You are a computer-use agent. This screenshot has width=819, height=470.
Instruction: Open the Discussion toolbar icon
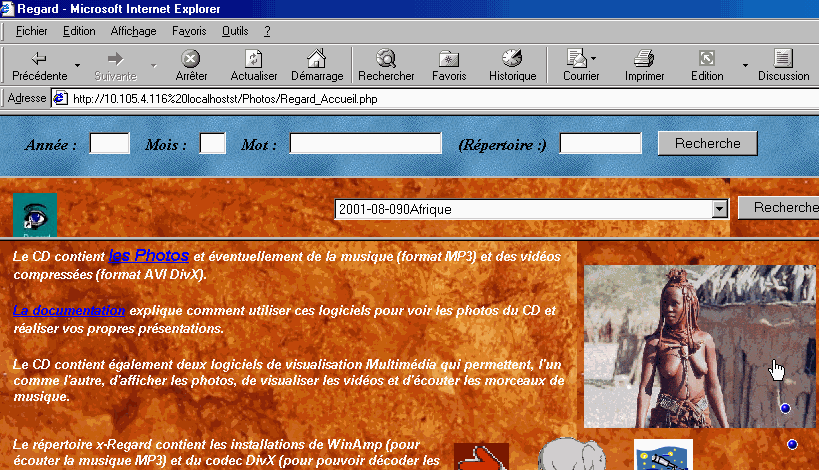pyautogui.click(x=783, y=66)
